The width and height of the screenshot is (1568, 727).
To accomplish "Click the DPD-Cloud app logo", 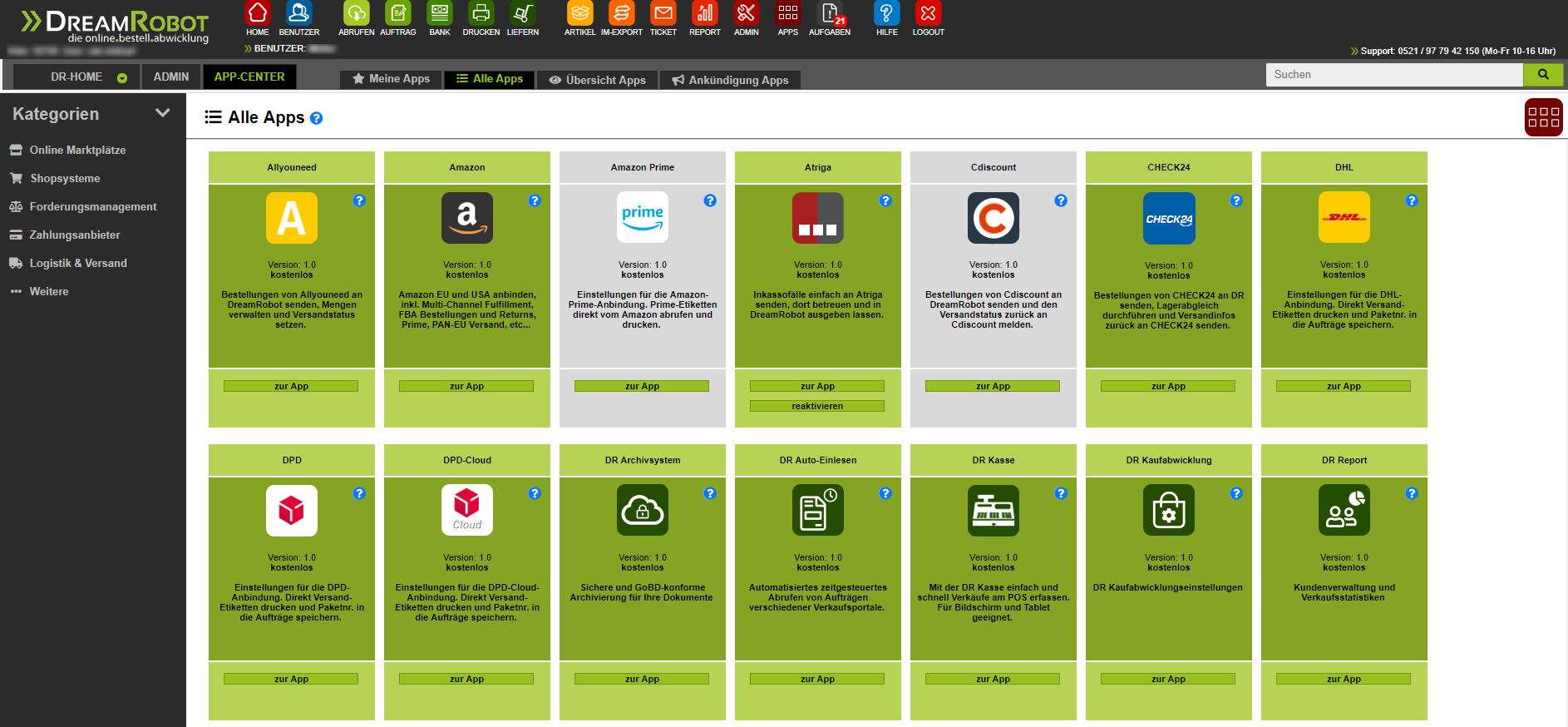I will 467,511.
